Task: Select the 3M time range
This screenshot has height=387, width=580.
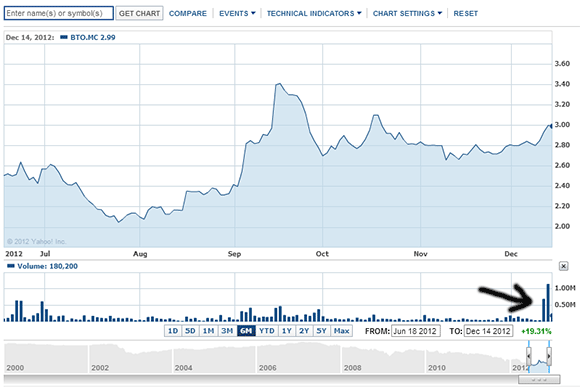Action: pos(227,331)
